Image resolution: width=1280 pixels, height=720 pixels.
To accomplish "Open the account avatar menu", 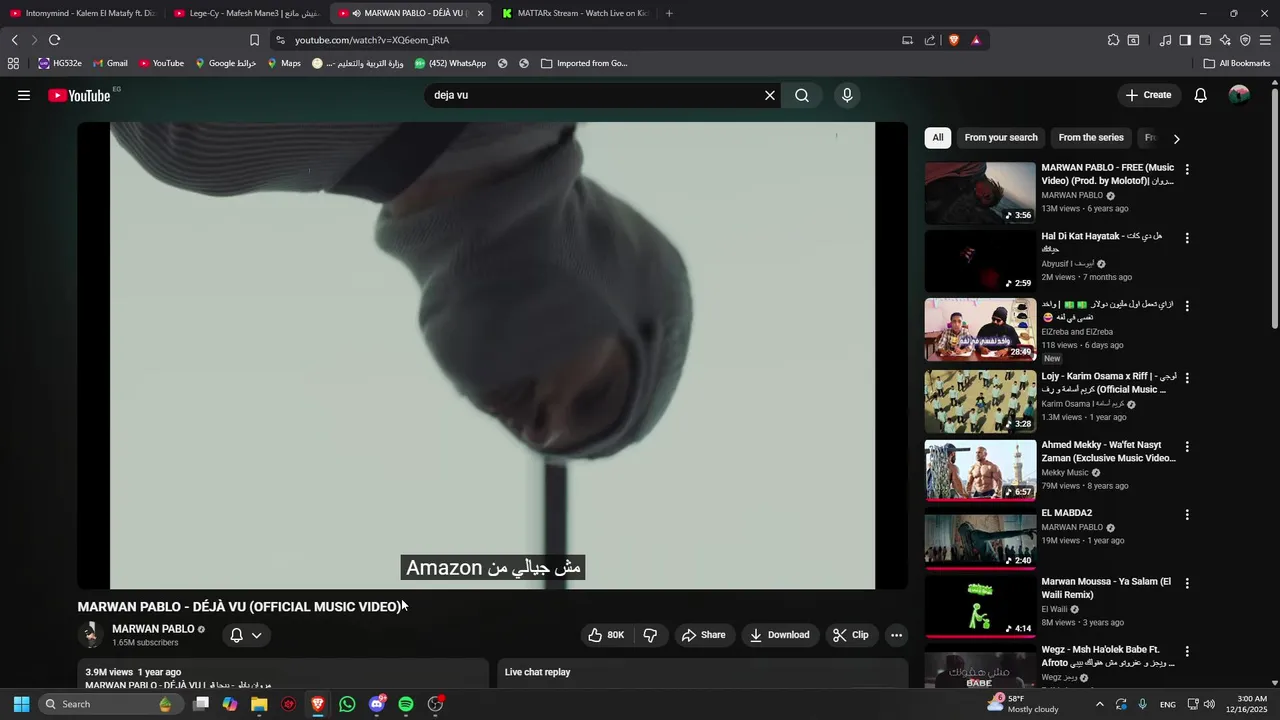I will coord(1239,95).
